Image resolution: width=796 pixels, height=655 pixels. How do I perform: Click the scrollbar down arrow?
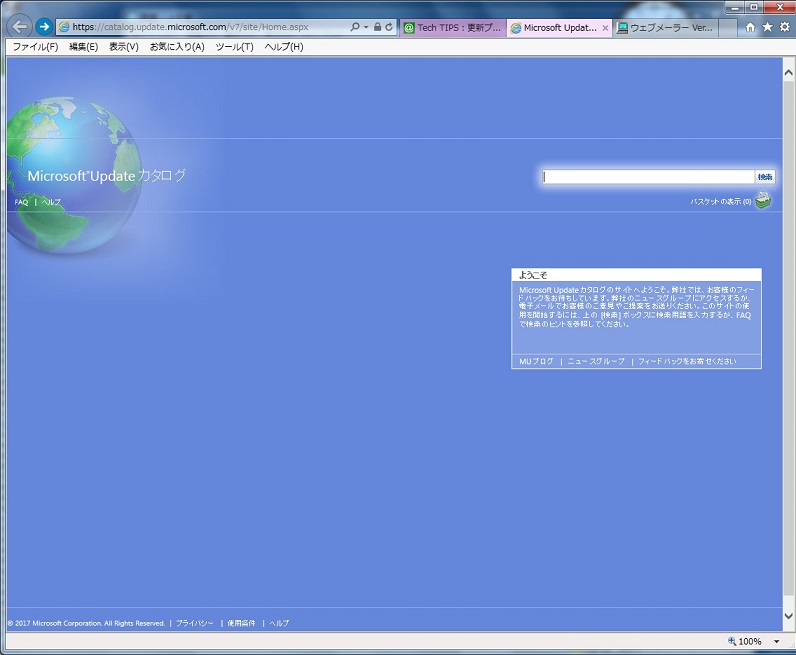coord(788,616)
